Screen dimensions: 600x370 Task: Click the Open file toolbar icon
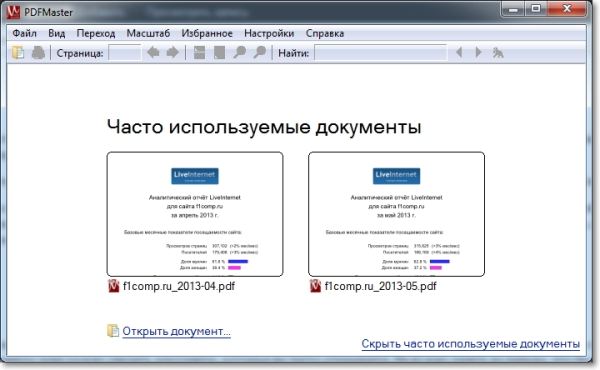pyautogui.click(x=18, y=52)
